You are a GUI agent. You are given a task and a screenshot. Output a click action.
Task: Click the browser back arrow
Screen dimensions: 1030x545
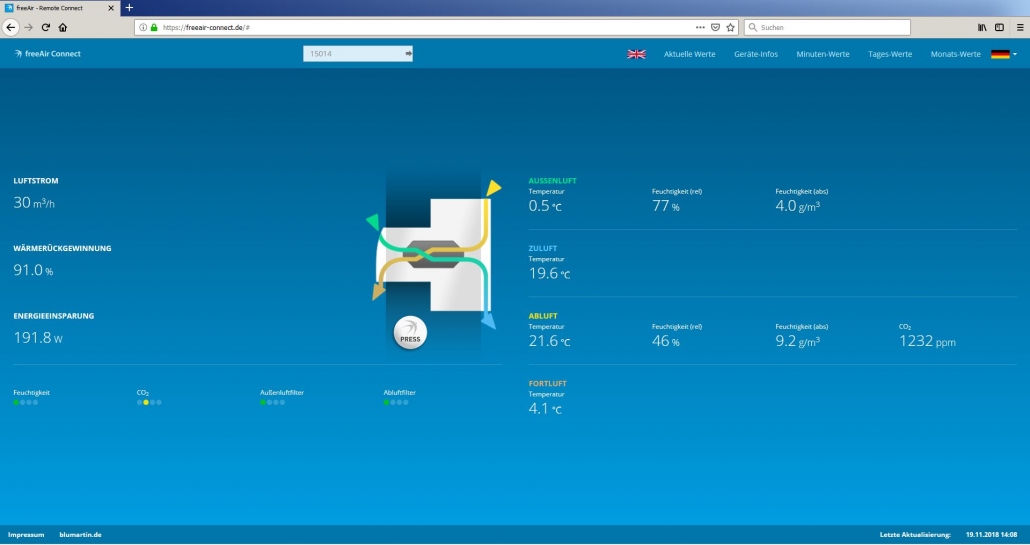pos(11,28)
